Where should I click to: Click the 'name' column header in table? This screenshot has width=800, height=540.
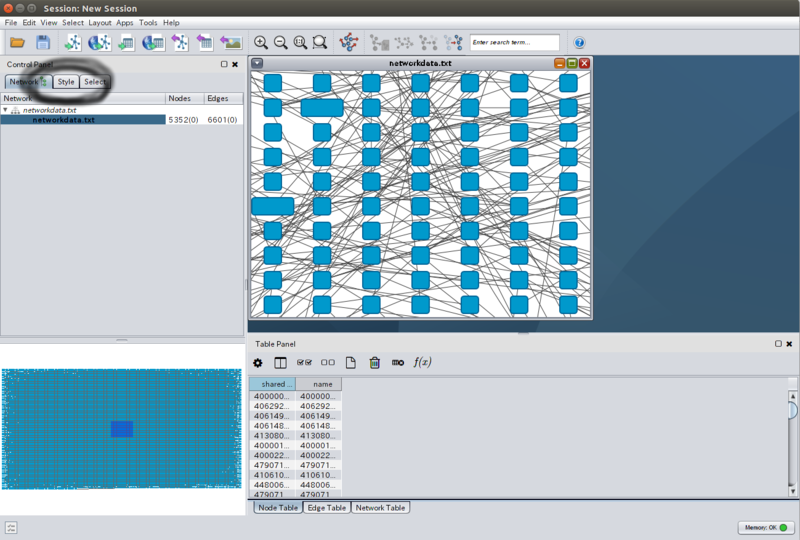[x=318, y=384]
